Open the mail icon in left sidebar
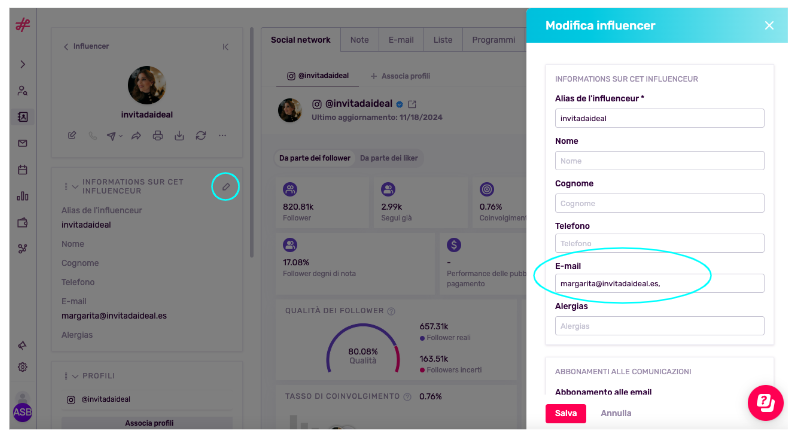This screenshot has width=796, height=437. (x=22, y=143)
